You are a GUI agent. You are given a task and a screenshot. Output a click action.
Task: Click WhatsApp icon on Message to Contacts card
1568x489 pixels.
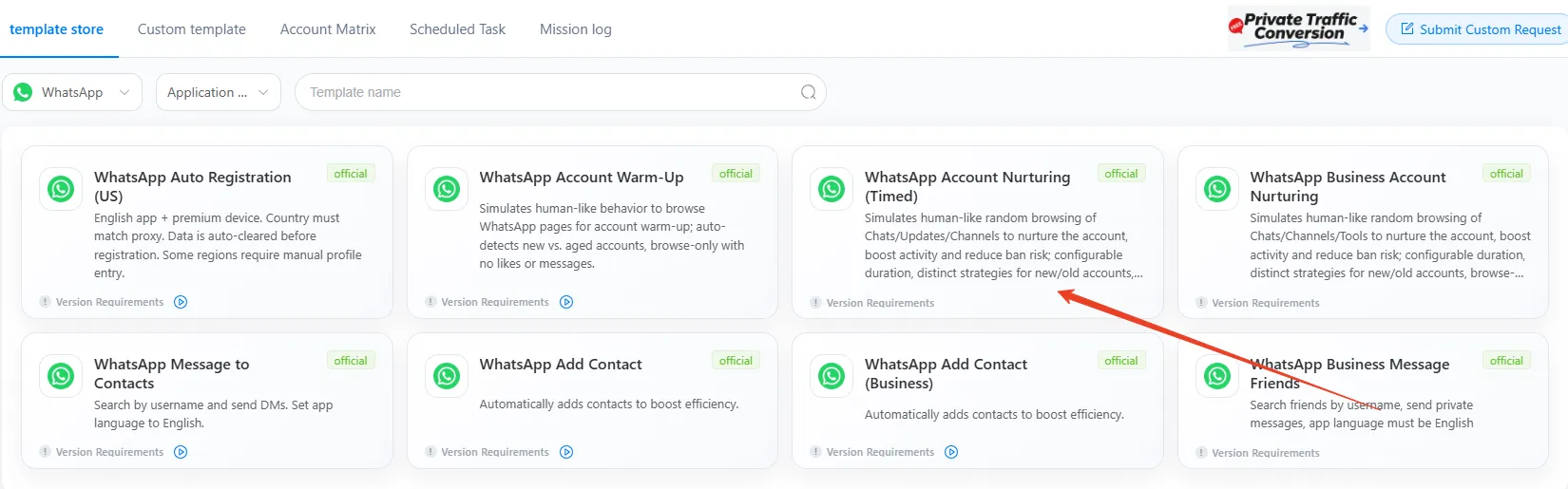[61, 376]
